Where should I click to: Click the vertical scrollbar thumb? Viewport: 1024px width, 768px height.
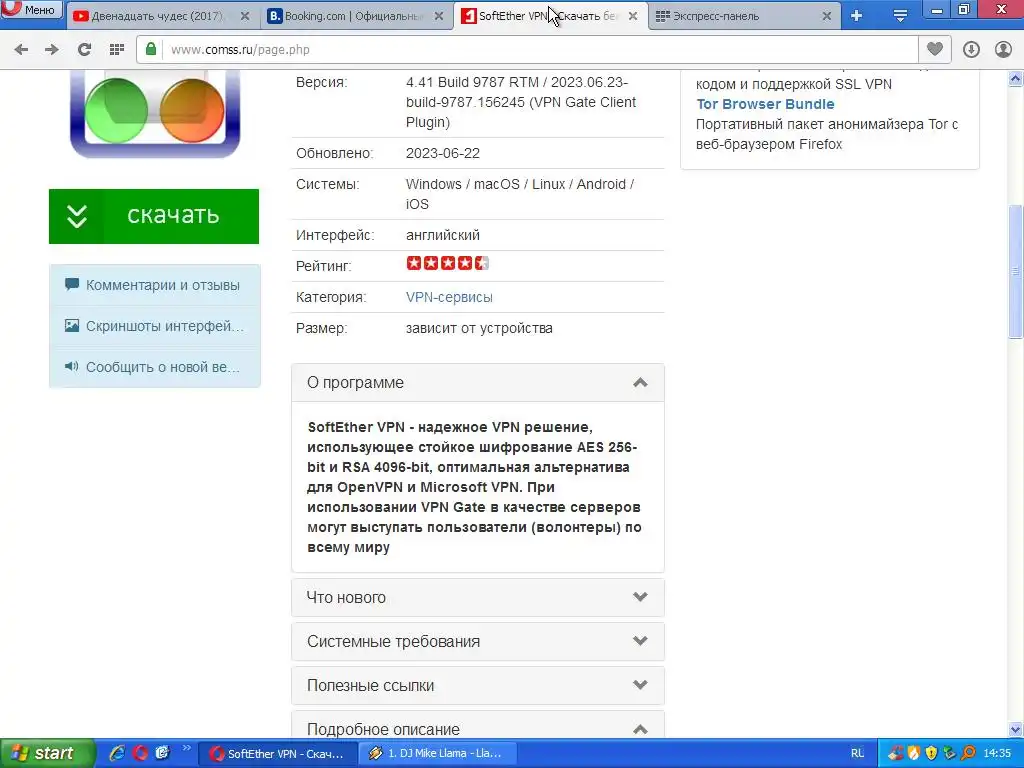1016,271
